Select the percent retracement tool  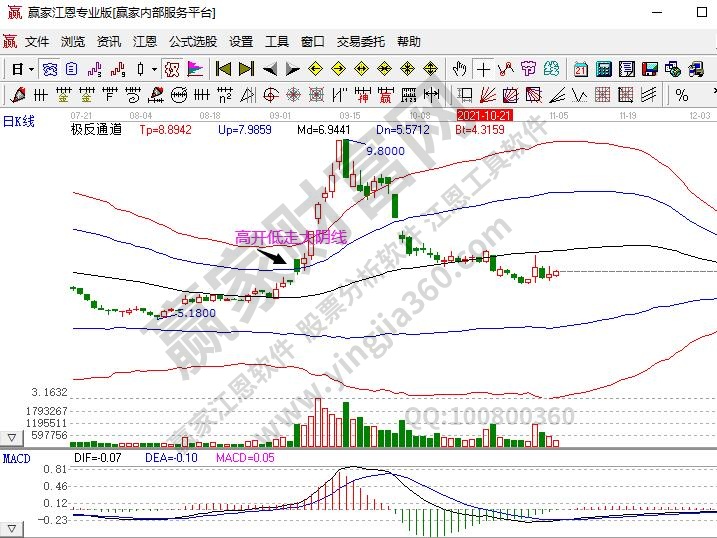point(682,95)
